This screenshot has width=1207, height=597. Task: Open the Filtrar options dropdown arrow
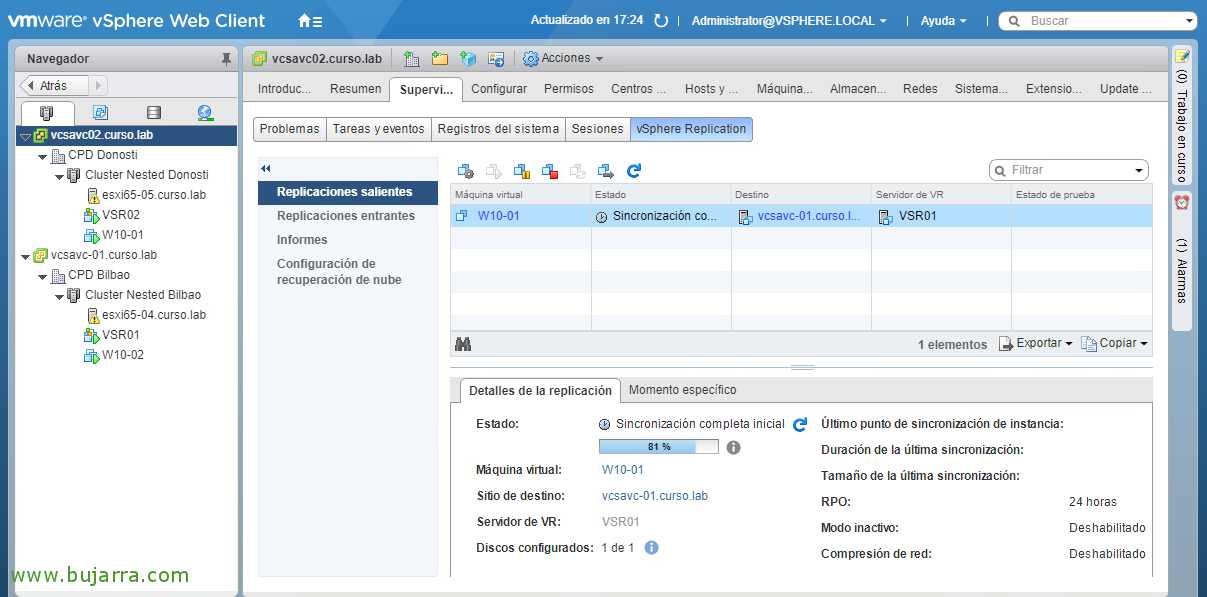click(1139, 171)
